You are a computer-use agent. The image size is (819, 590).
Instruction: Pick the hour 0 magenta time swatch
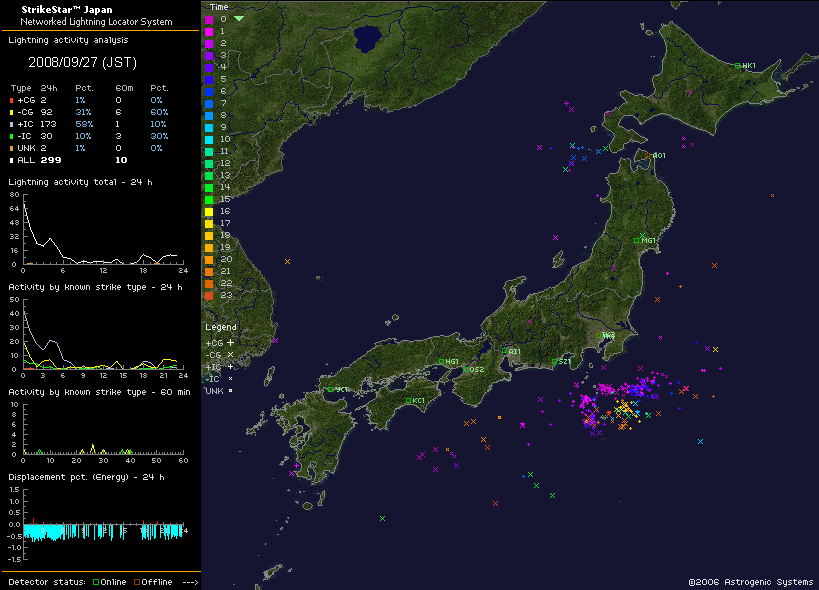(208, 19)
